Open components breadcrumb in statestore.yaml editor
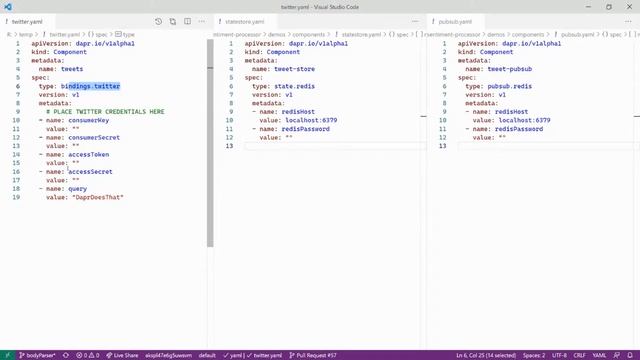 click(x=309, y=35)
